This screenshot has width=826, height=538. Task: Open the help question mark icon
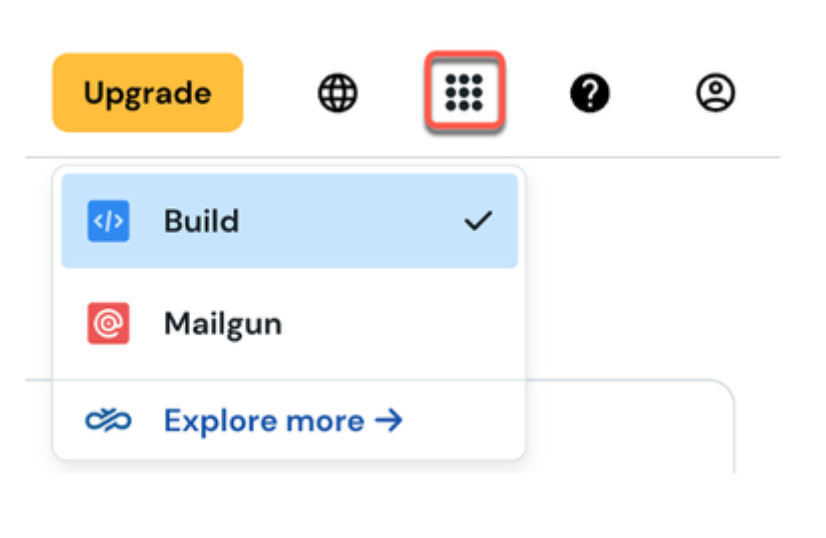tap(590, 93)
